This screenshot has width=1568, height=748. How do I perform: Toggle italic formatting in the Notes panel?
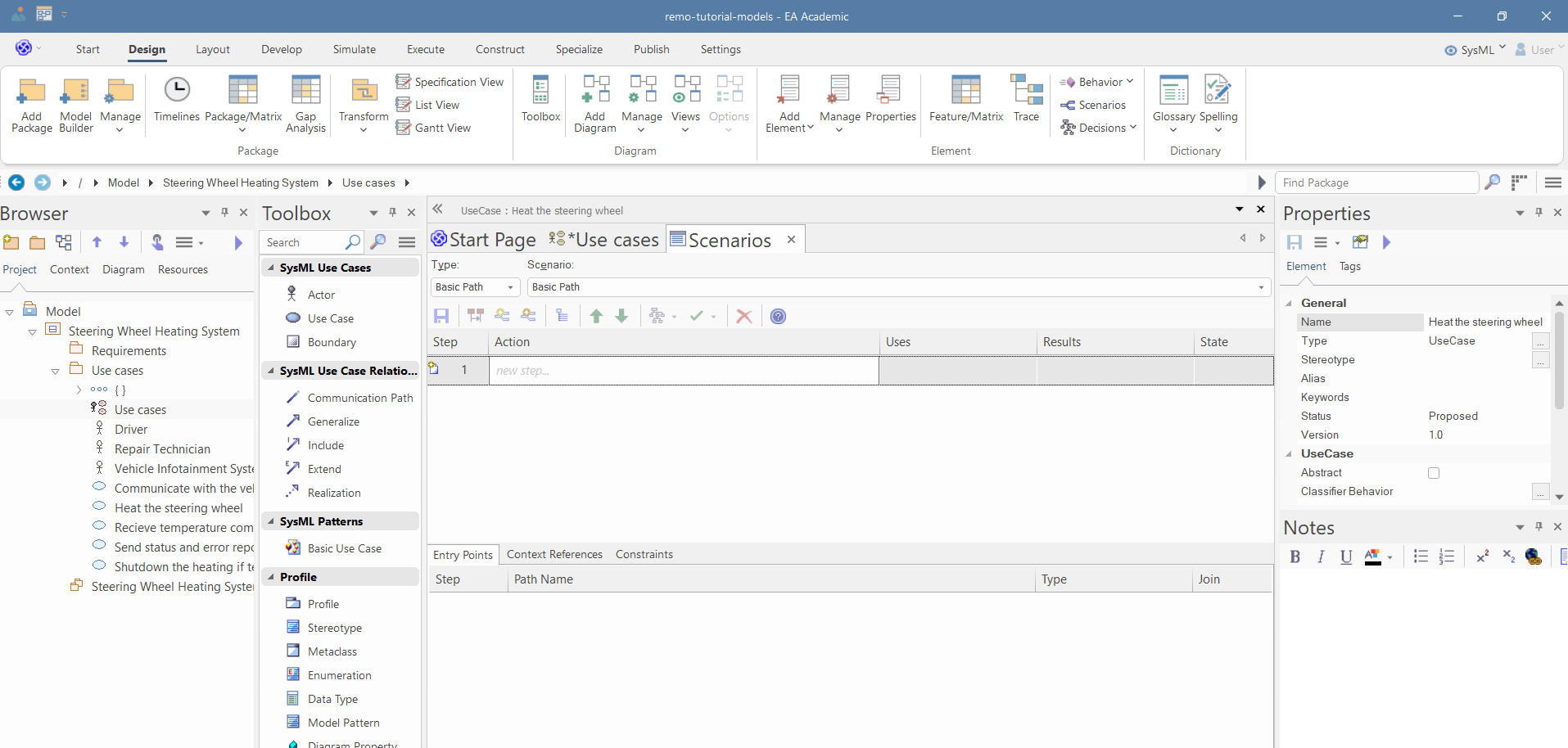[x=1320, y=557]
